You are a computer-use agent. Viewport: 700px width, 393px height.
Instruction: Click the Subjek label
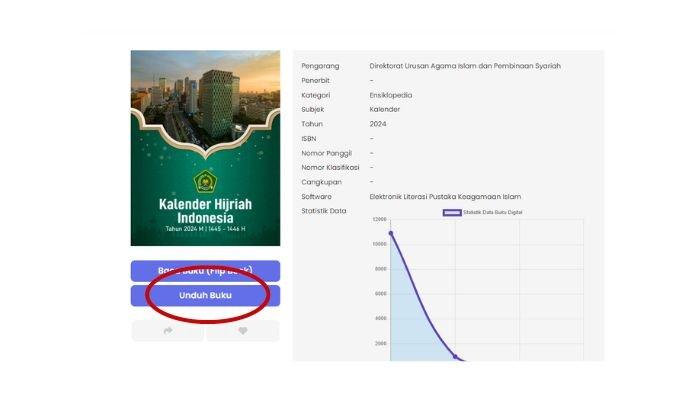coord(312,109)
